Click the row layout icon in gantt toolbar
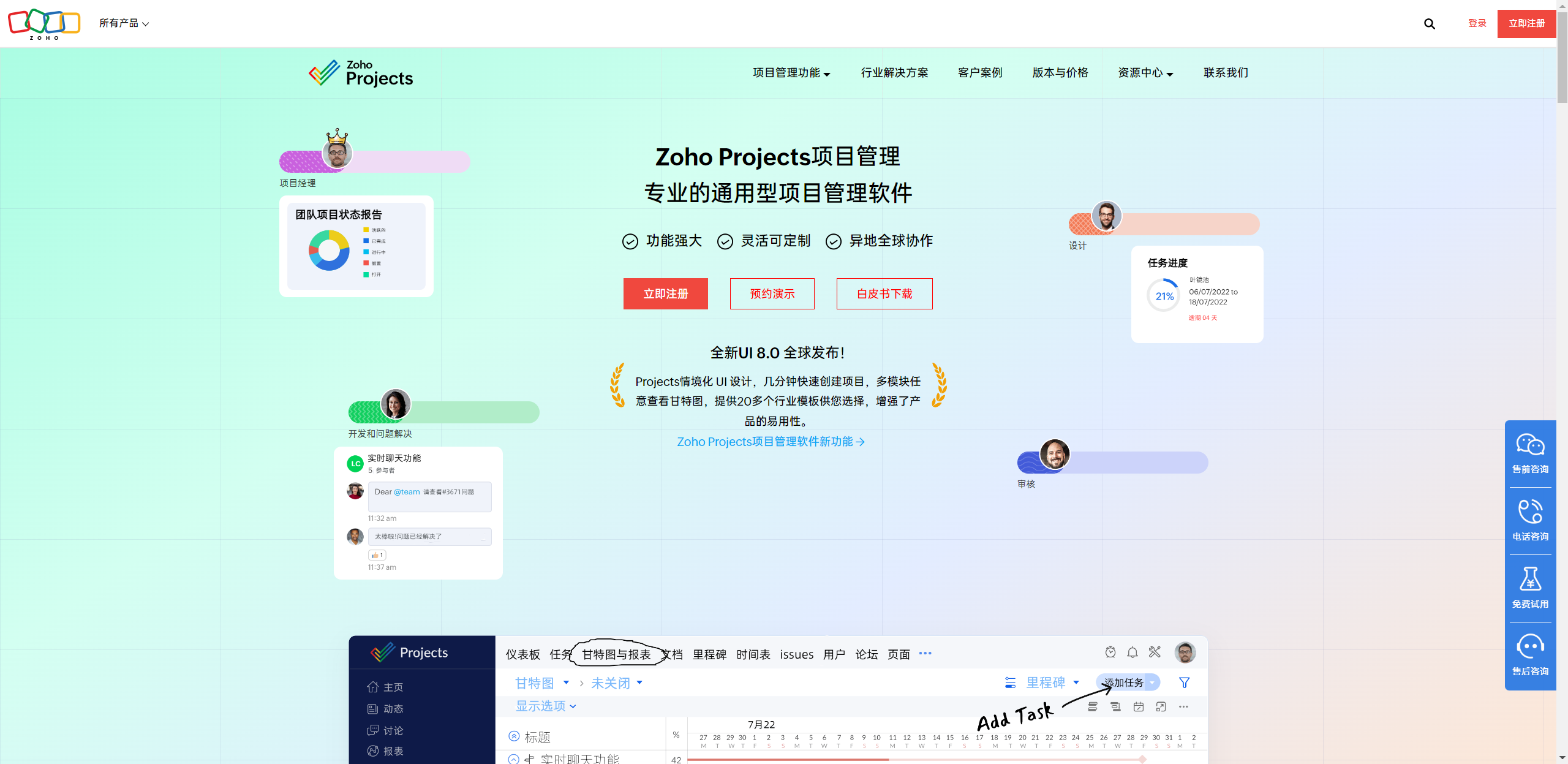 [1093, 707]
